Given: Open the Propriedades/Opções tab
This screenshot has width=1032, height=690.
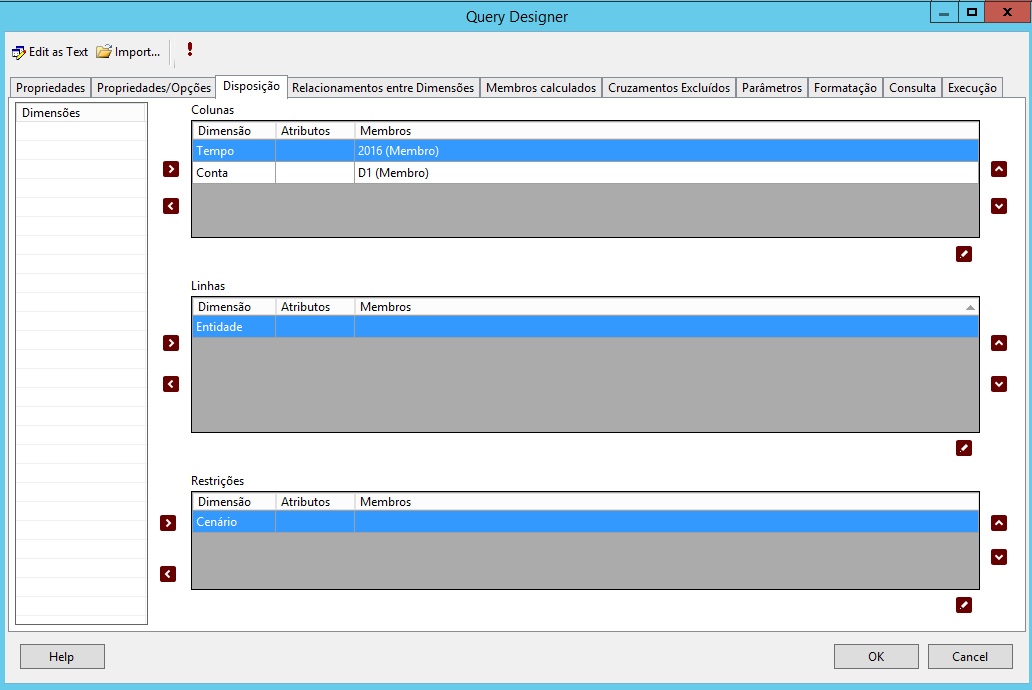Looking at the screenshot, I should coord(154,88).
